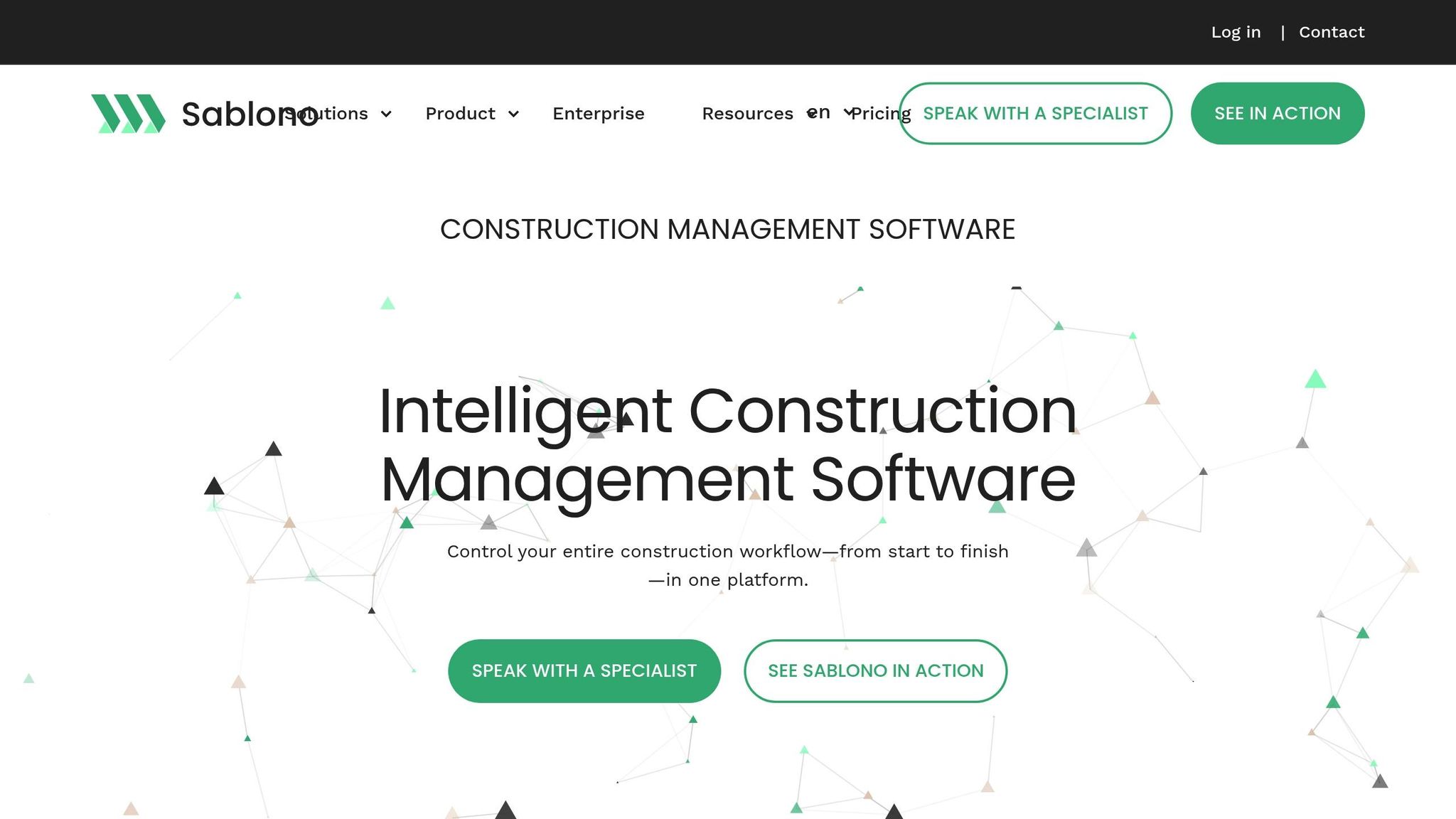Click the See Sablono In Action button
This screenshot has height=819, width=1456.
click(876, 671)
